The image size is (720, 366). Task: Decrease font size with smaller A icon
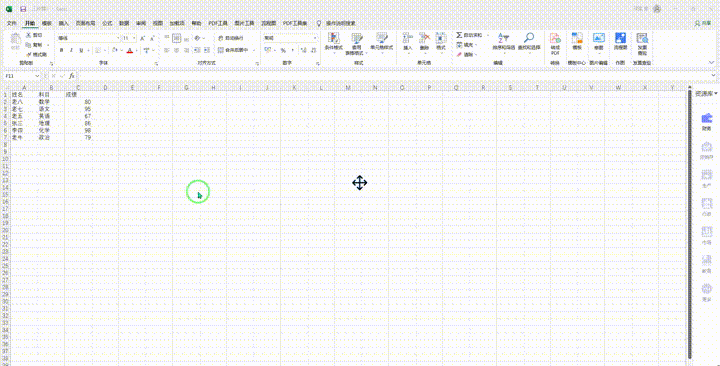(151, 38)
